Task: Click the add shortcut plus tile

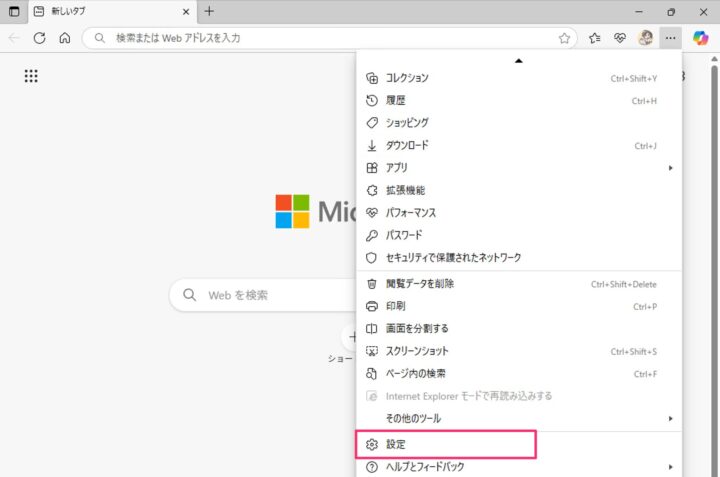Action: click(351, 337)
